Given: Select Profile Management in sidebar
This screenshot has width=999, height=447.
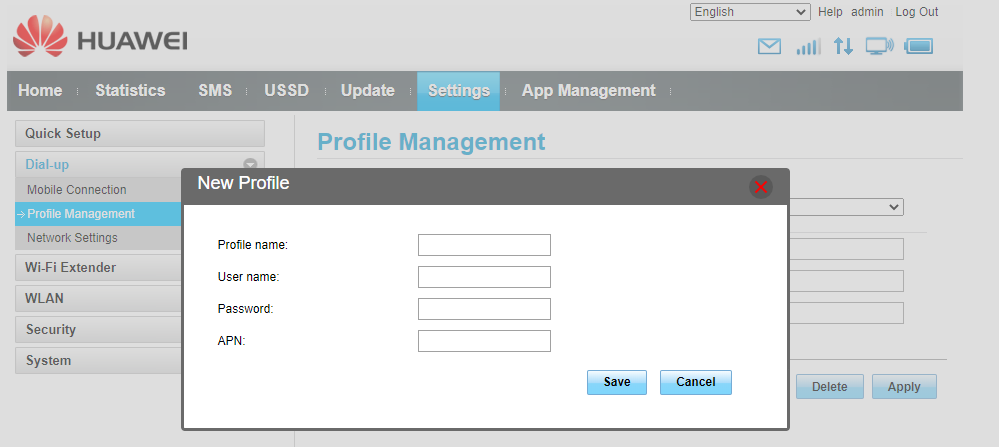Looking at the screenshot, I should pos(99,214).
